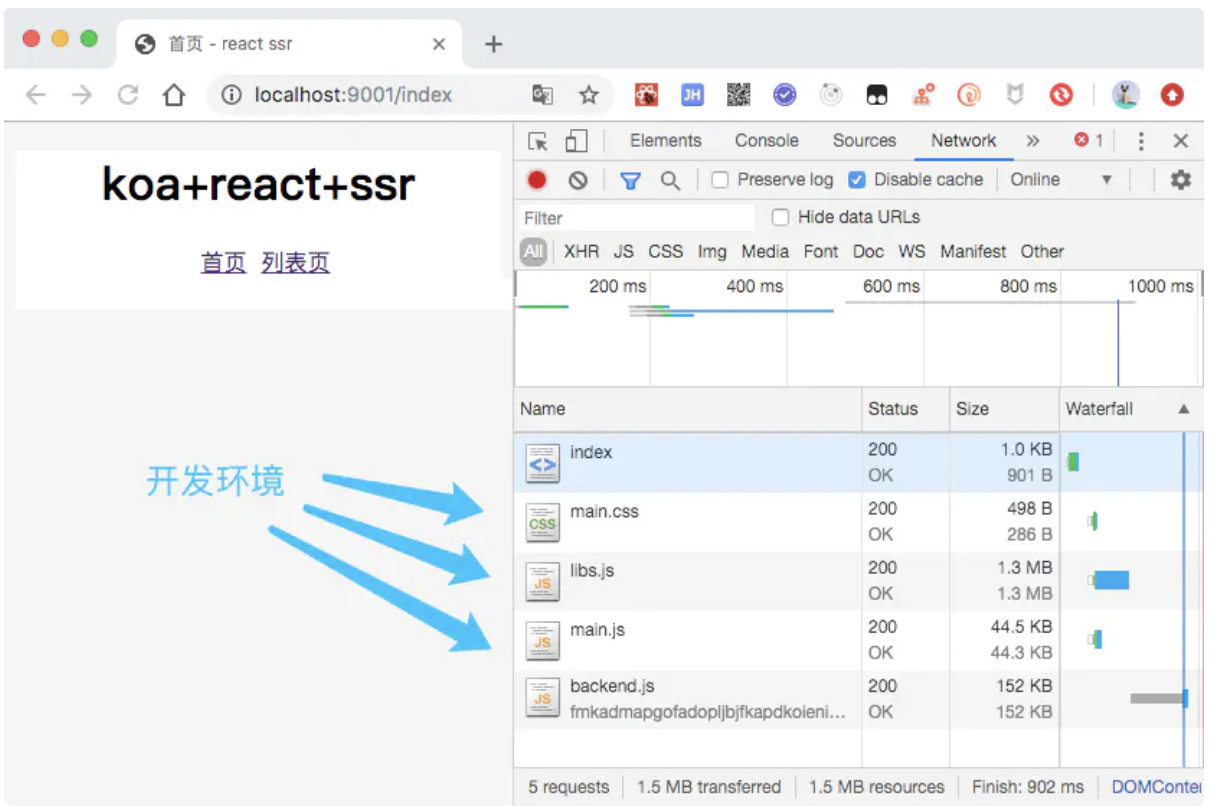Click the 列表页 link
The image size is (1220, 810).
point(295,263)
